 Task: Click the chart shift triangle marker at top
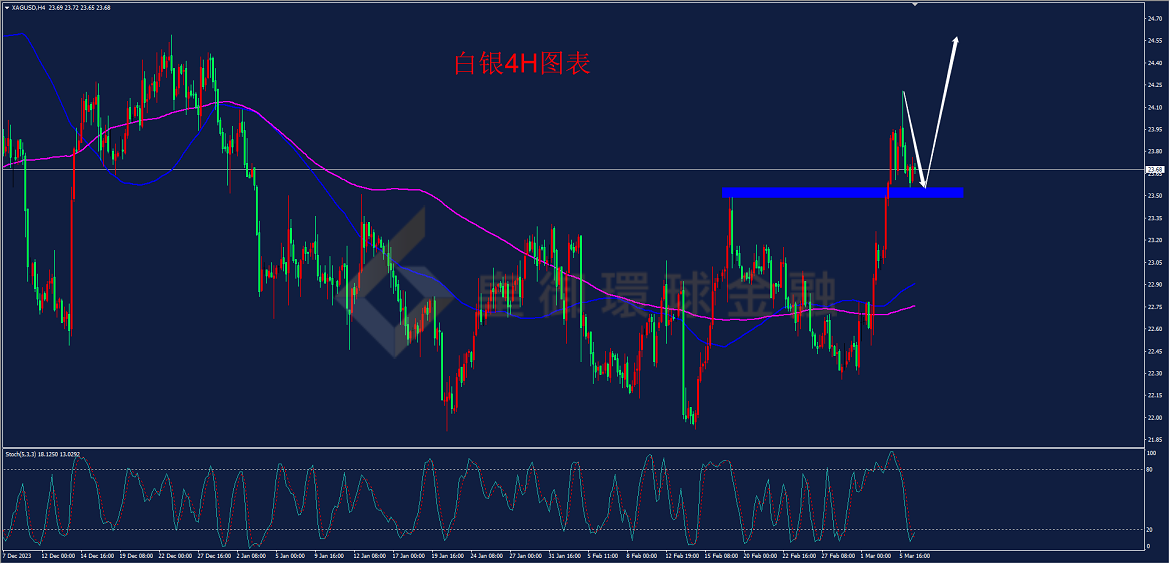[x=916, y=4]
